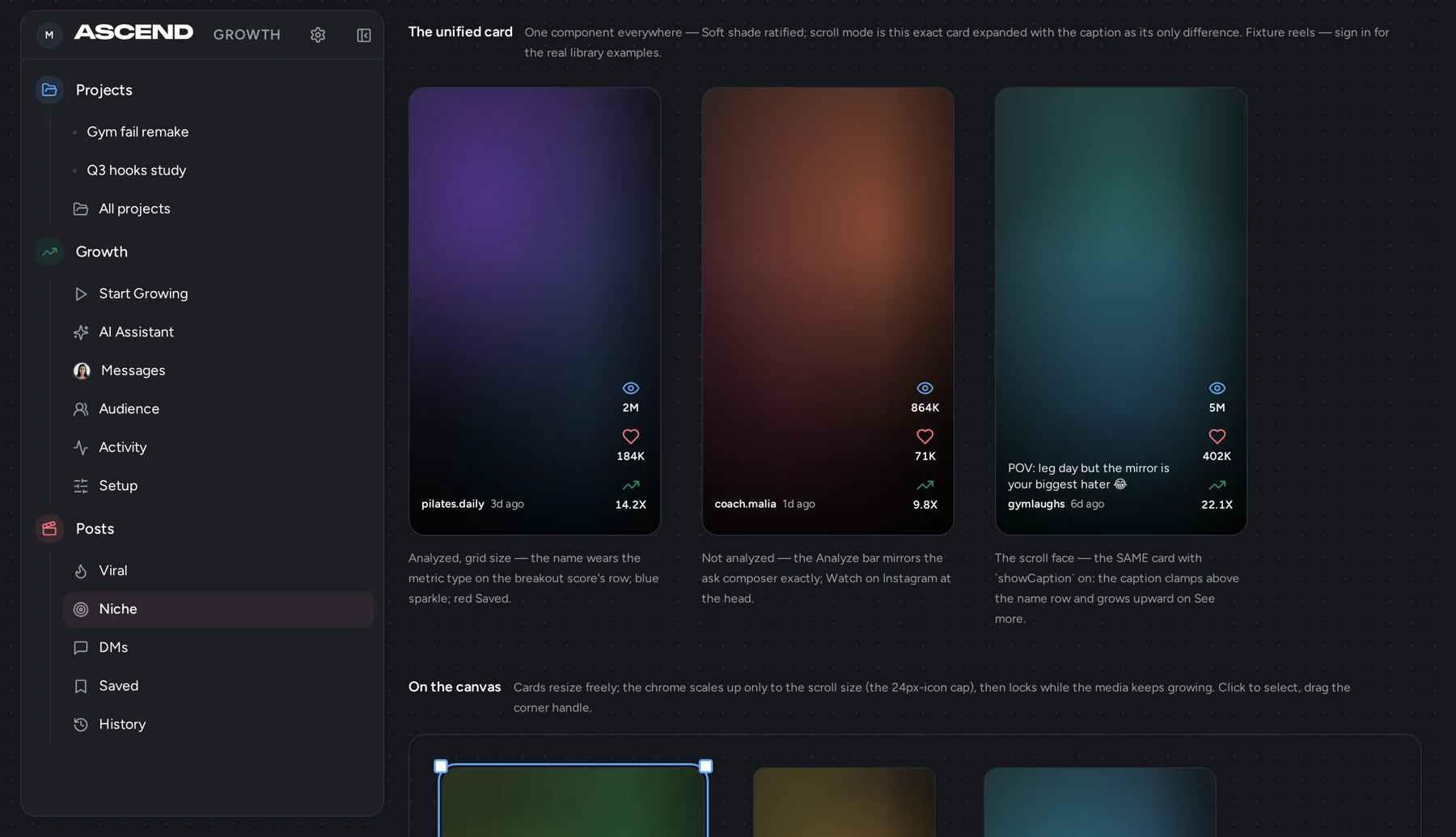Click the chat bubble icon beside DMs
Image resolution: width=1456 pixels, height=837 pixels.
(x=81, y=648)
